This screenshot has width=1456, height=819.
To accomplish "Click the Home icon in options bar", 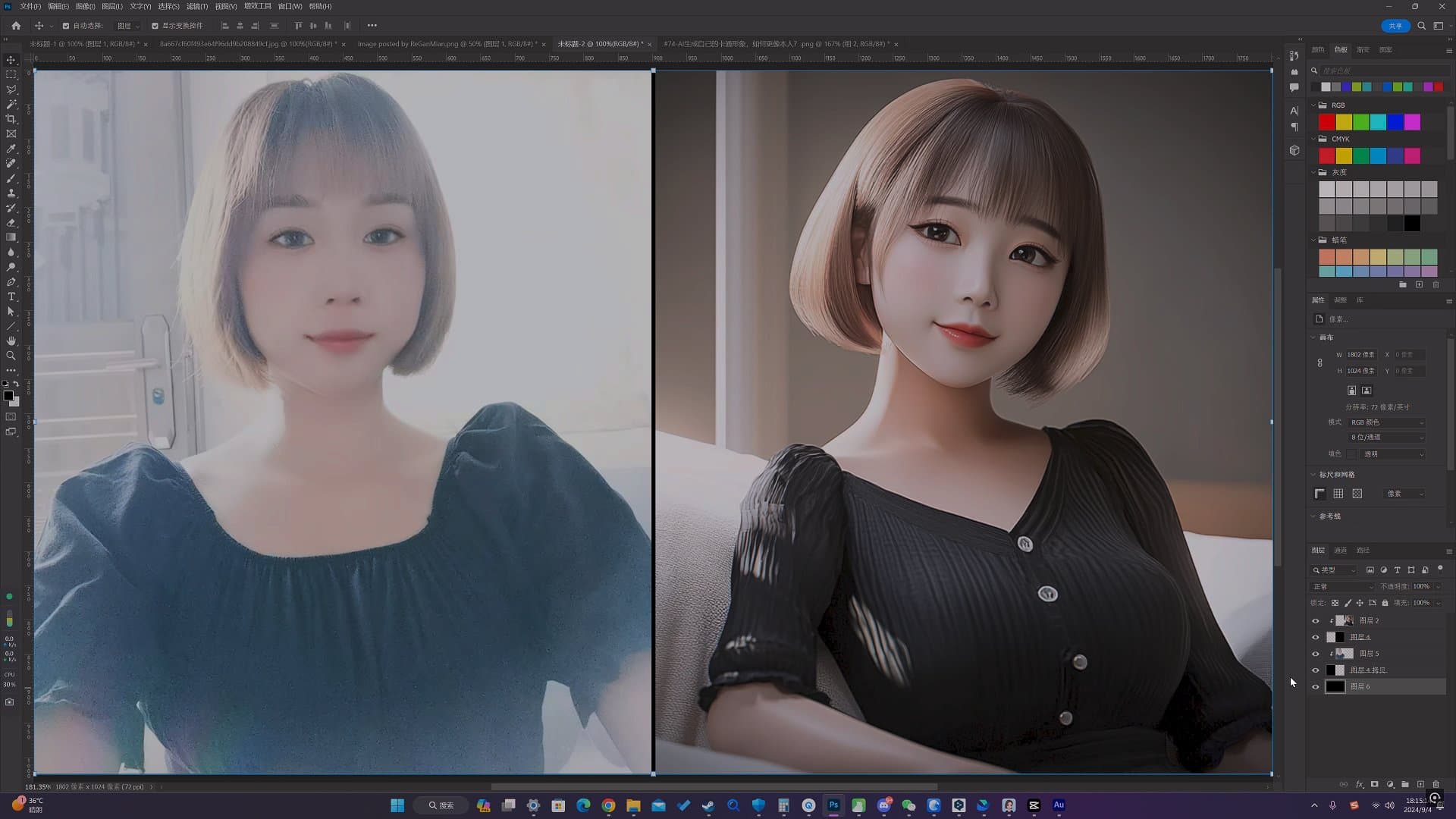I will click(x=16, y=26).
